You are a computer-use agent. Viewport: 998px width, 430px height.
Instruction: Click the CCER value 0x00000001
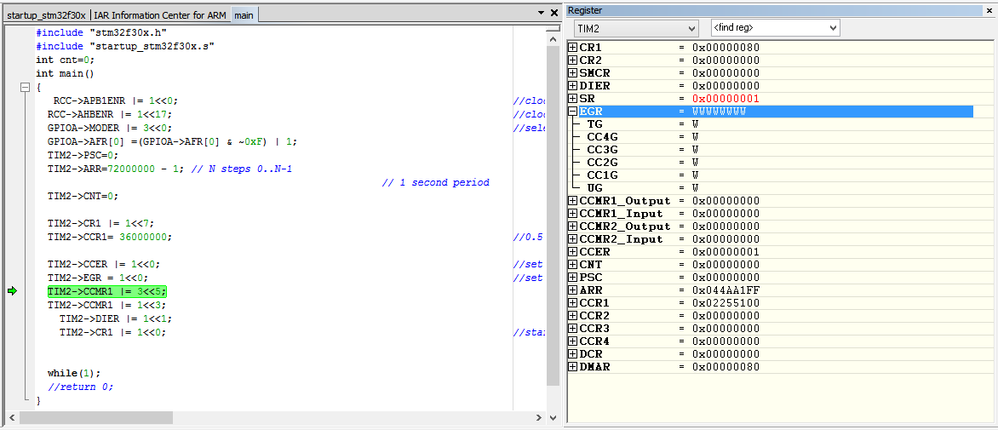click(x=726, y=252)
